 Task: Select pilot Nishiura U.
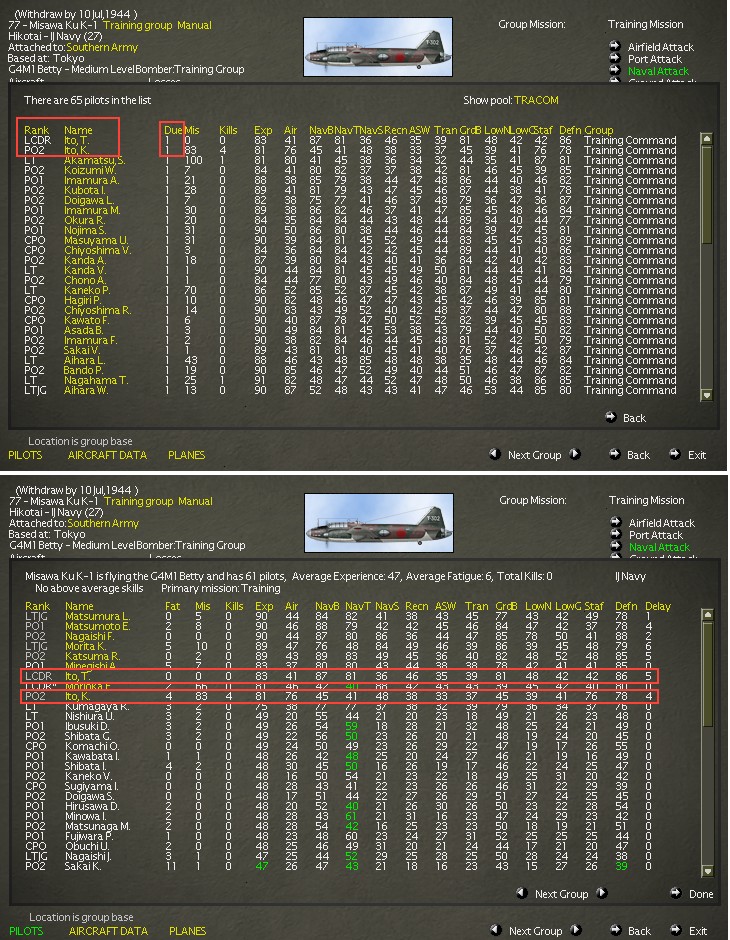90,716
